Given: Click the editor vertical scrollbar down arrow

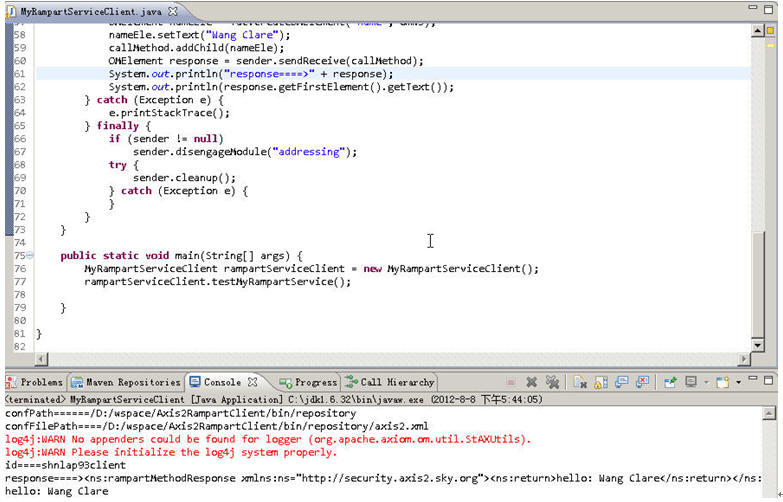Looking at the screenshot, I should click(758, 345).
